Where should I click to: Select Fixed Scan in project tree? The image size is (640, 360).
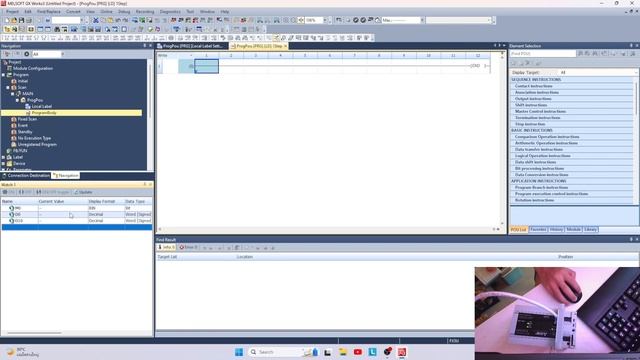point(27,119)
